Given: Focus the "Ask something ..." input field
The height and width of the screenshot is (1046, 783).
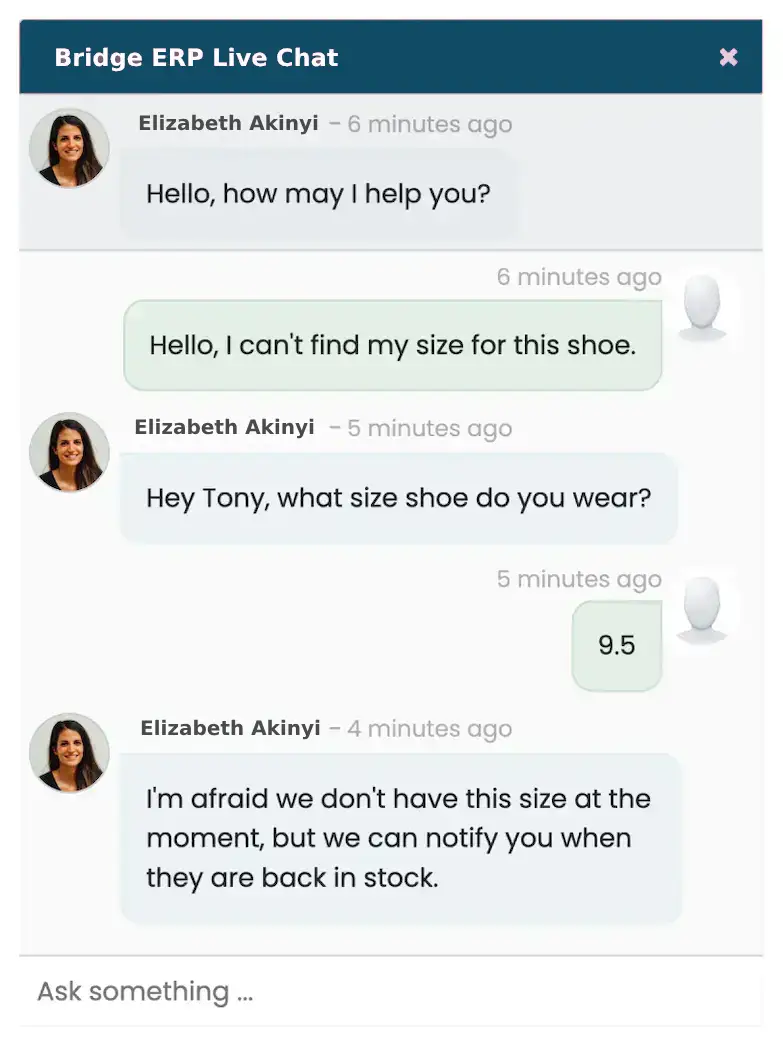Looking at the screenshot, I should (390, 991).
